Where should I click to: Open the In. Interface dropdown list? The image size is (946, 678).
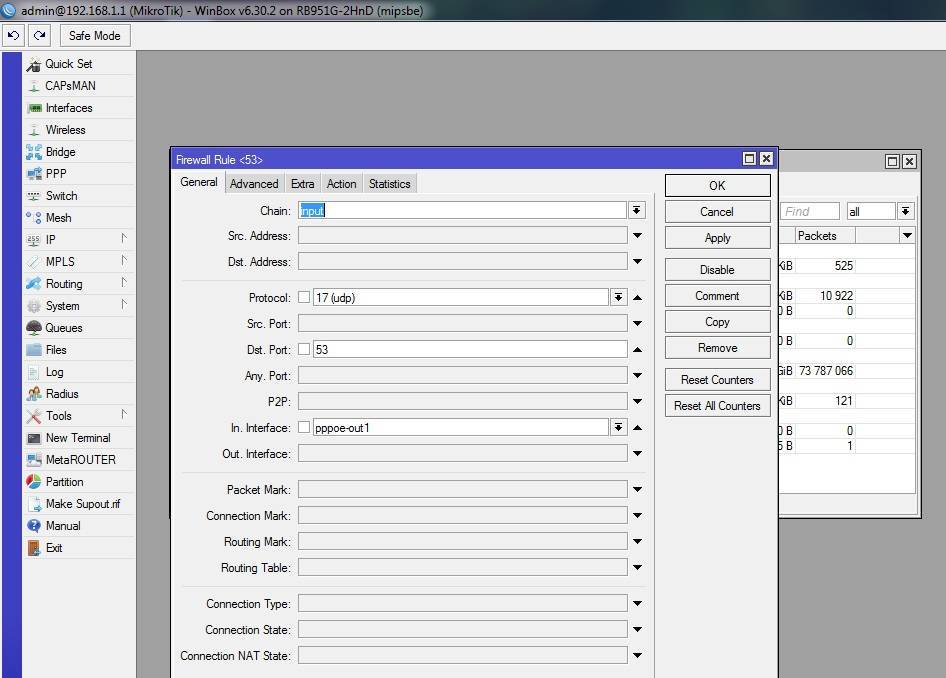point(619,428)
